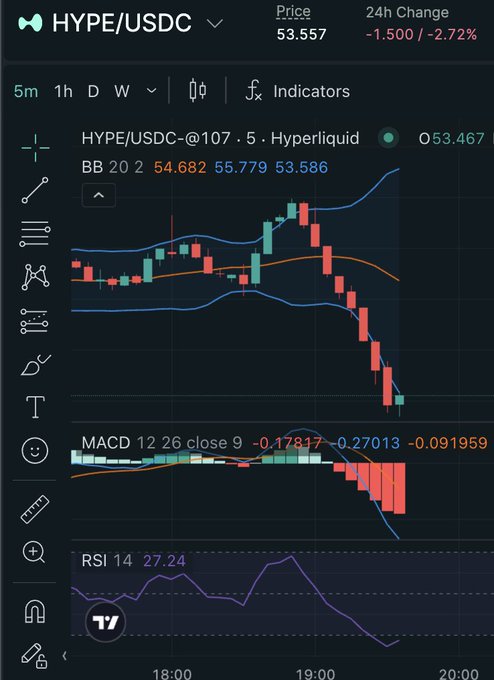Click the MACD 12 26 close 9 legend
The width and height of the screenshot is (494, 680).
(162, 443)
